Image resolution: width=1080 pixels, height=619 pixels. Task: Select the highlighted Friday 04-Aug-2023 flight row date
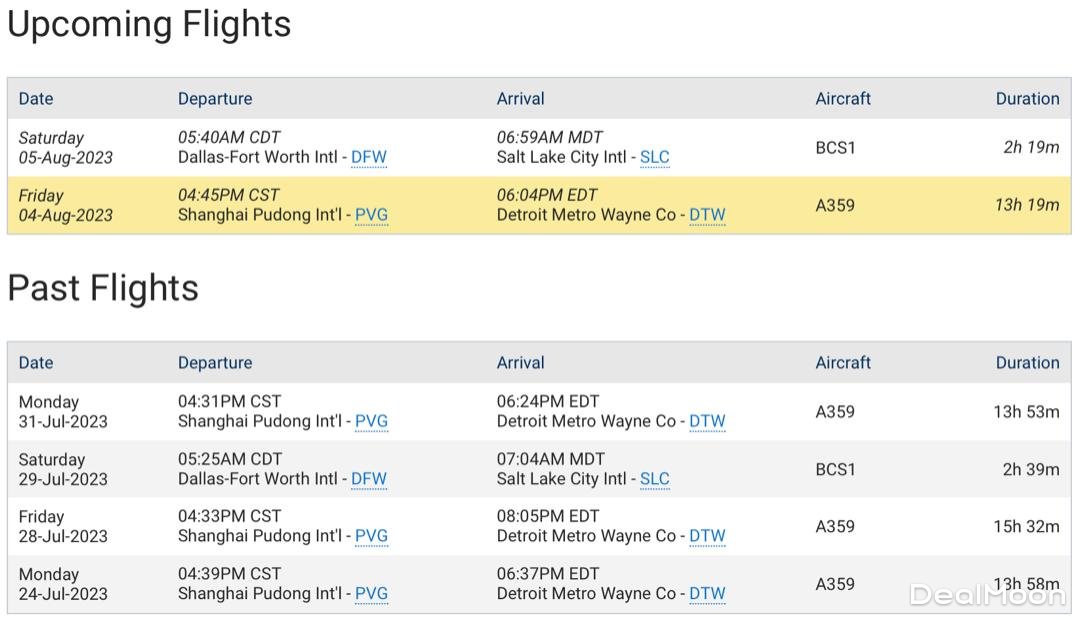[x=65, y=206]
